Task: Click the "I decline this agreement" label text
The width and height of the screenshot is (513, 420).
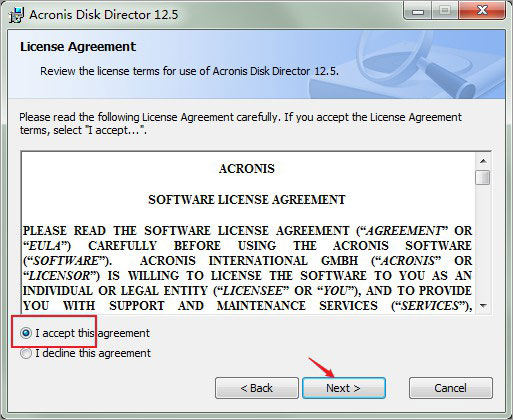Action: pos(93,353)
